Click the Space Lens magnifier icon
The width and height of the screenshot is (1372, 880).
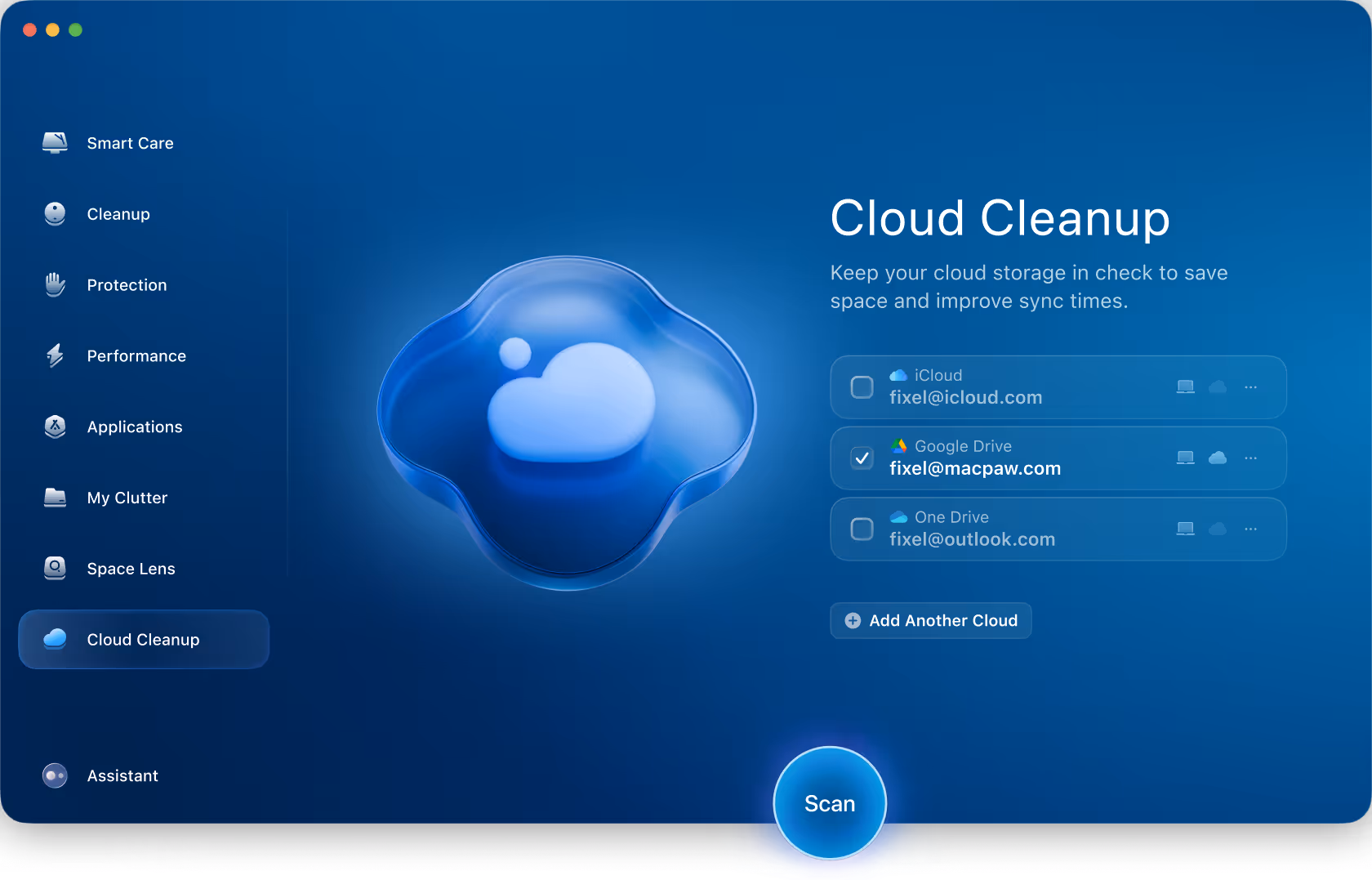click(x=55, y=568)
